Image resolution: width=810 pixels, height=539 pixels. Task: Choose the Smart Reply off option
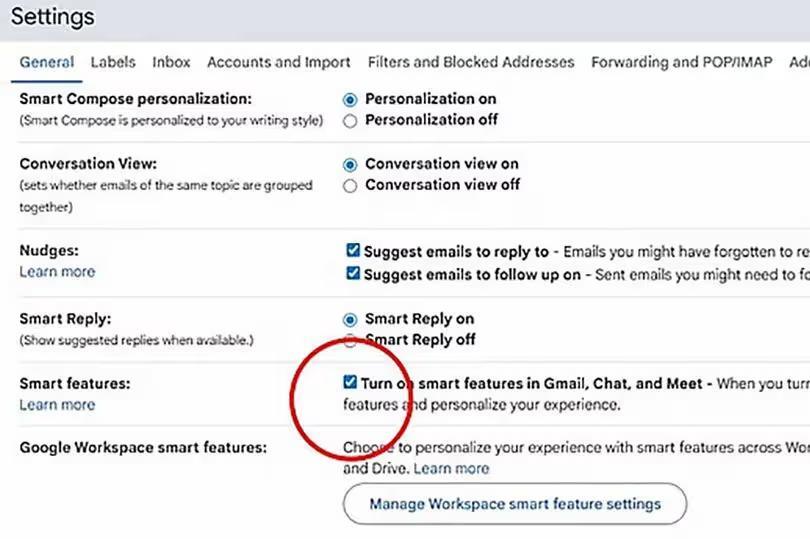click(350, 340)
